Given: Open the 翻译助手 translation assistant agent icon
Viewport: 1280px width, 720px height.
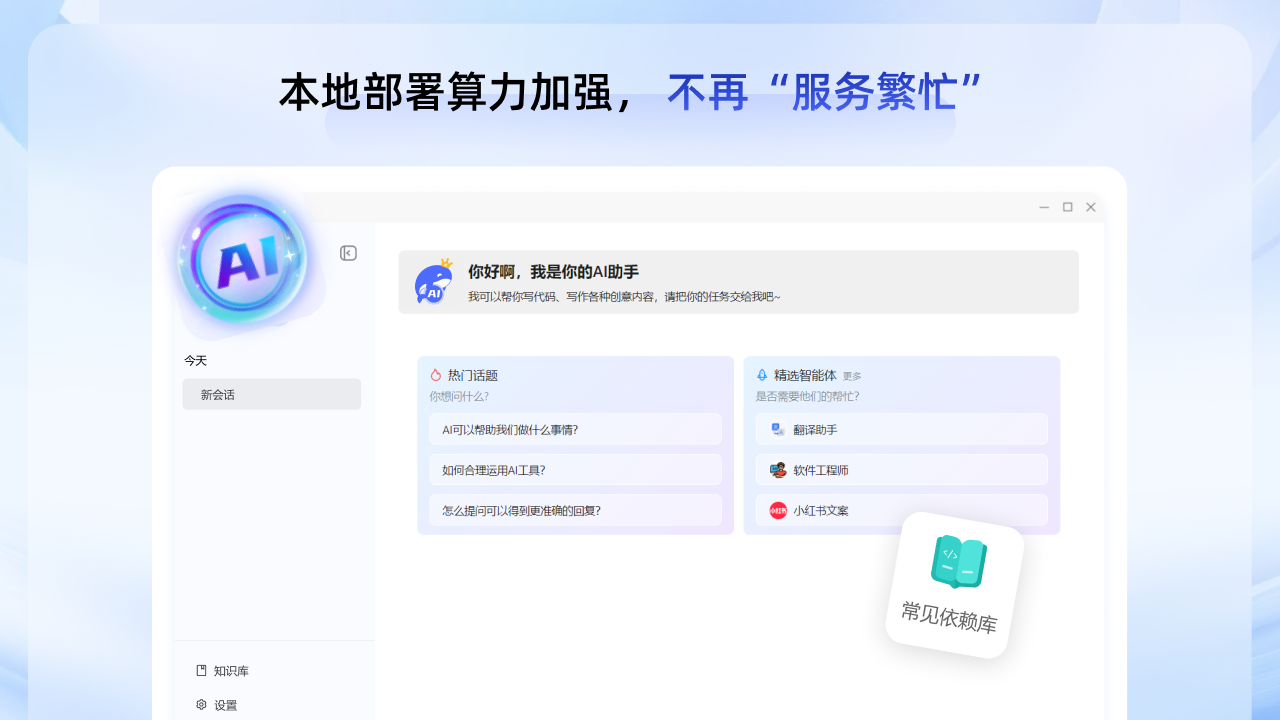Looking at the screenshot, I should click(x=777, y=429).
